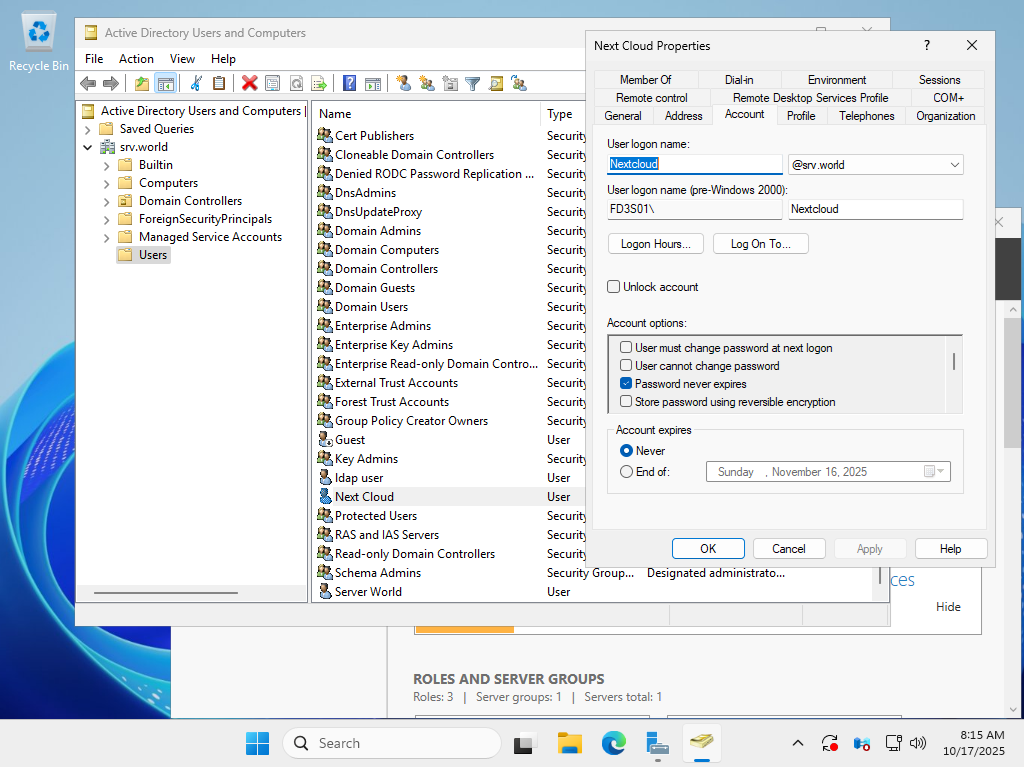Click the Create new user toolbar icon

[x=403, y=84]
